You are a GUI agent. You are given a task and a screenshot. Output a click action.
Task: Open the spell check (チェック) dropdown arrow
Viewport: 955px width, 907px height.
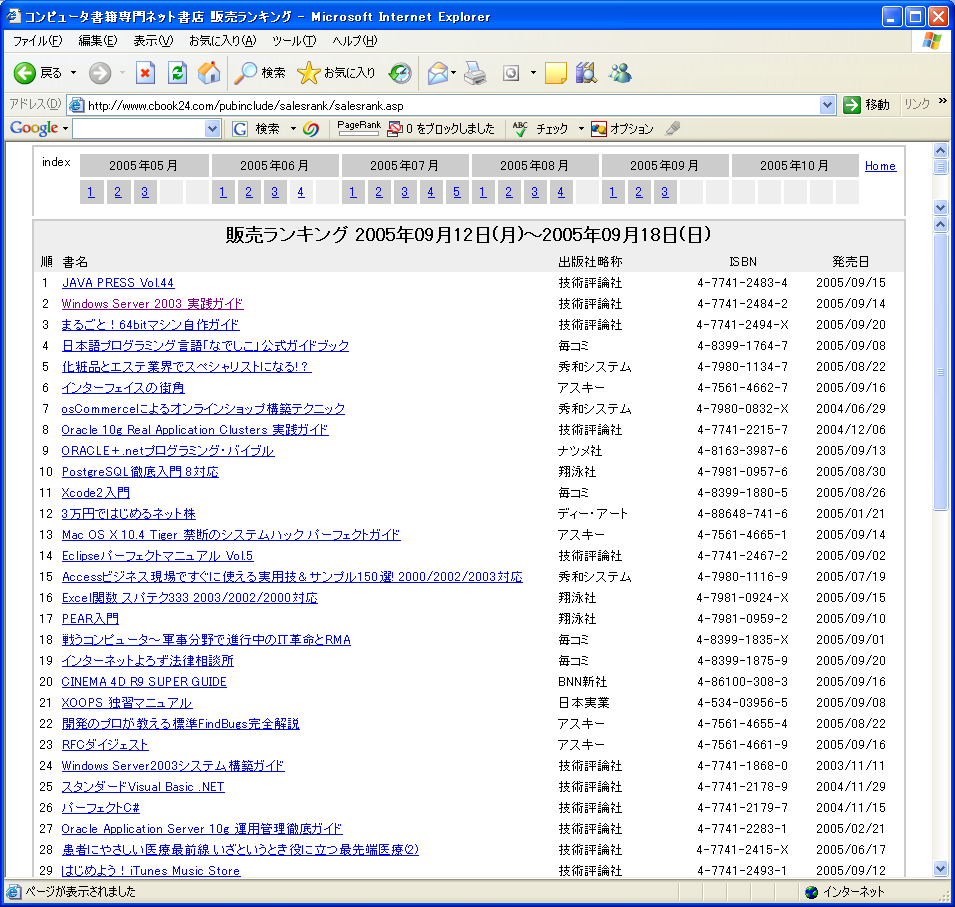tap(581, 129)
